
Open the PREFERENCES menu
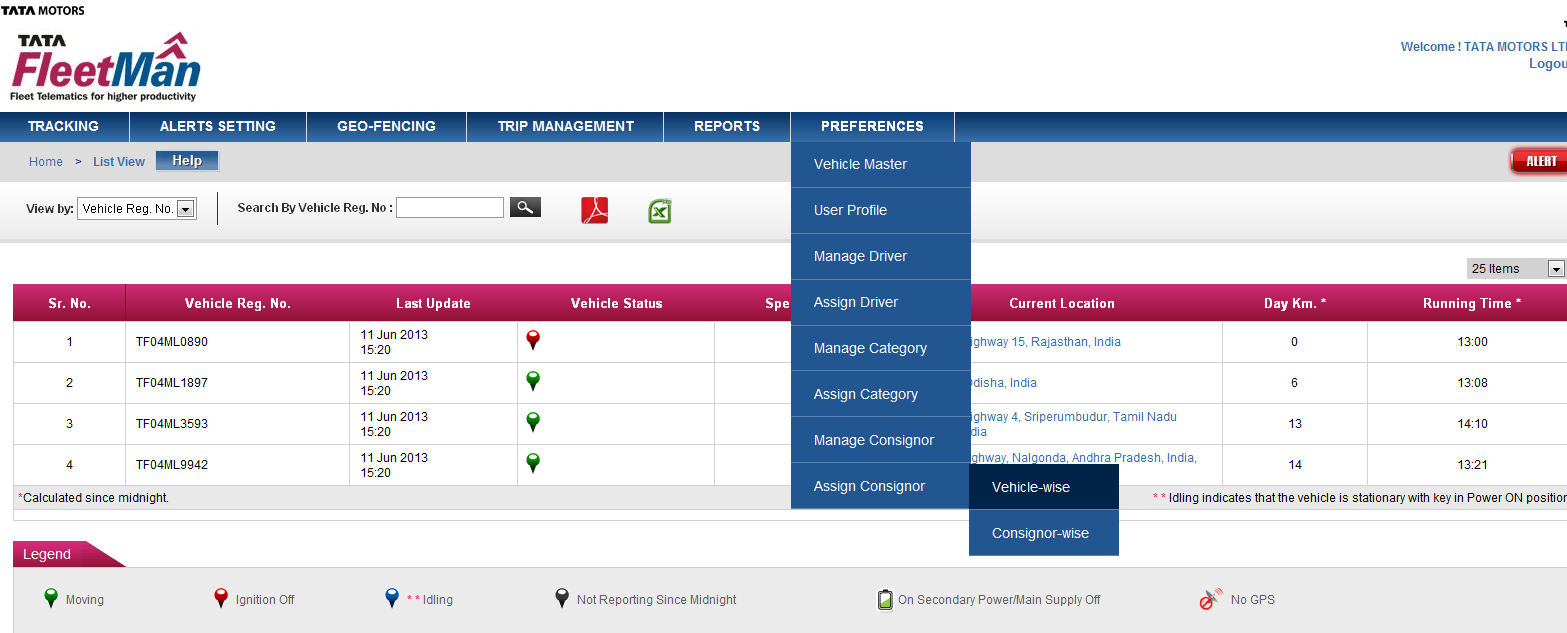pos(872,126)
